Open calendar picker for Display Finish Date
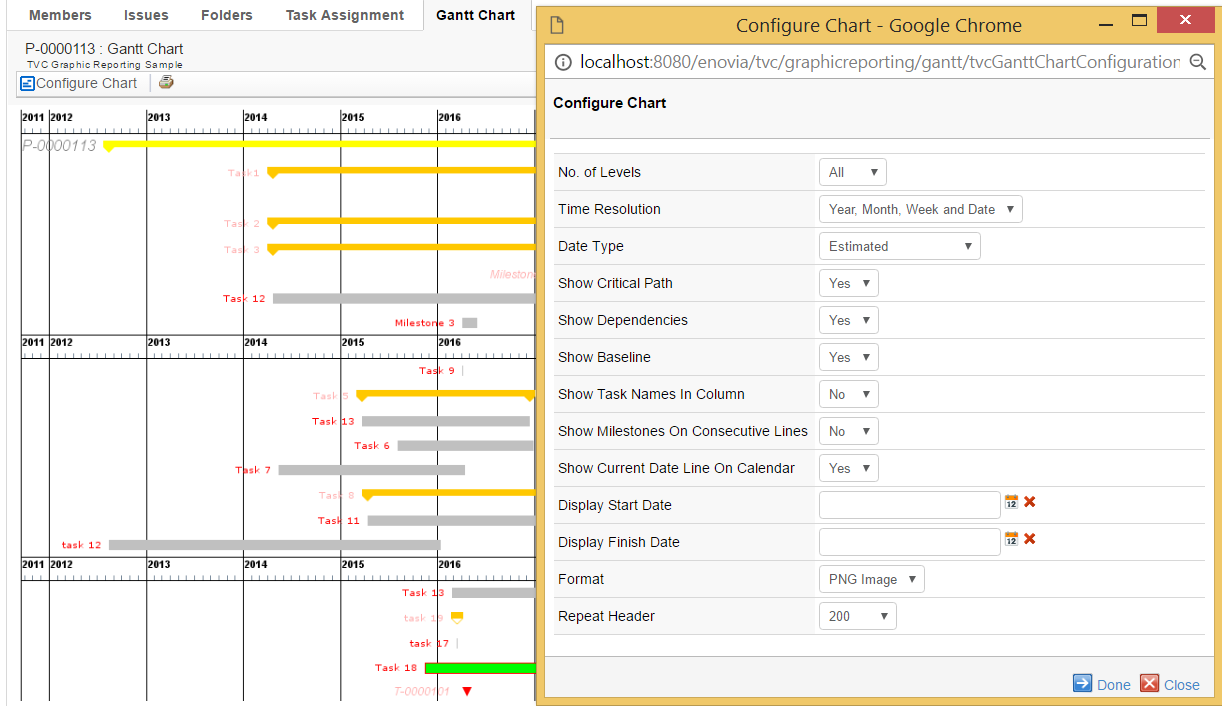1222x706 pixels. coord(1011,539)
